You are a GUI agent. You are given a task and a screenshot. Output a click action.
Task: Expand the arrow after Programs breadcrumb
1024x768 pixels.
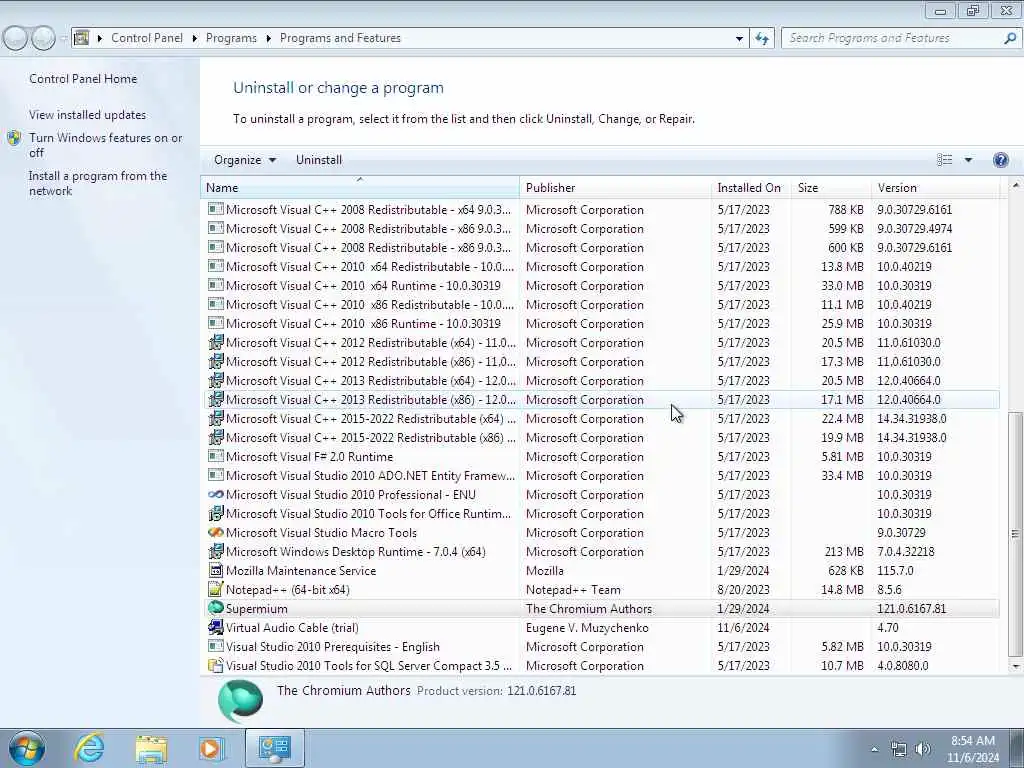pyautogui.click(x=268, y=39)
